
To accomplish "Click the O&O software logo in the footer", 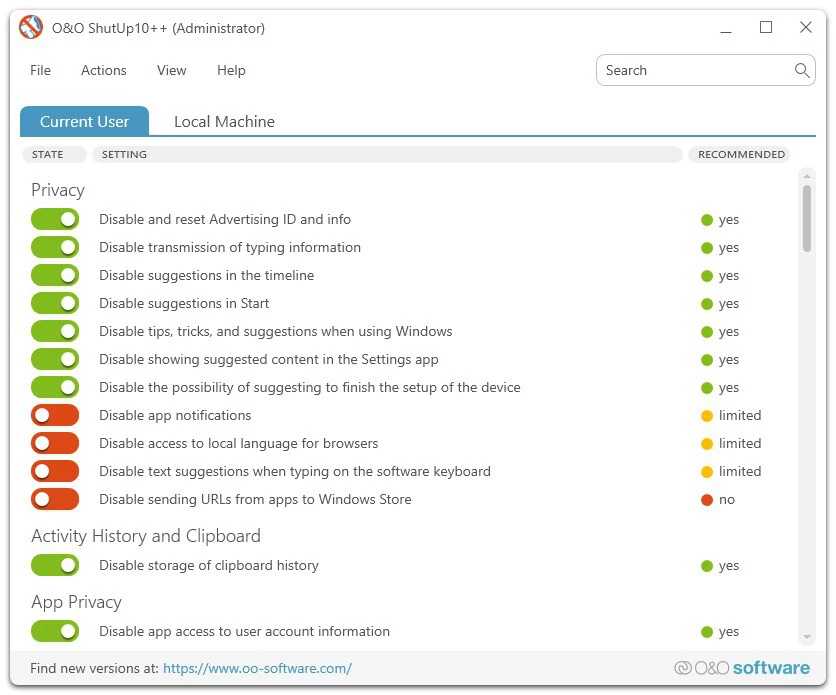I will [742, 667].
